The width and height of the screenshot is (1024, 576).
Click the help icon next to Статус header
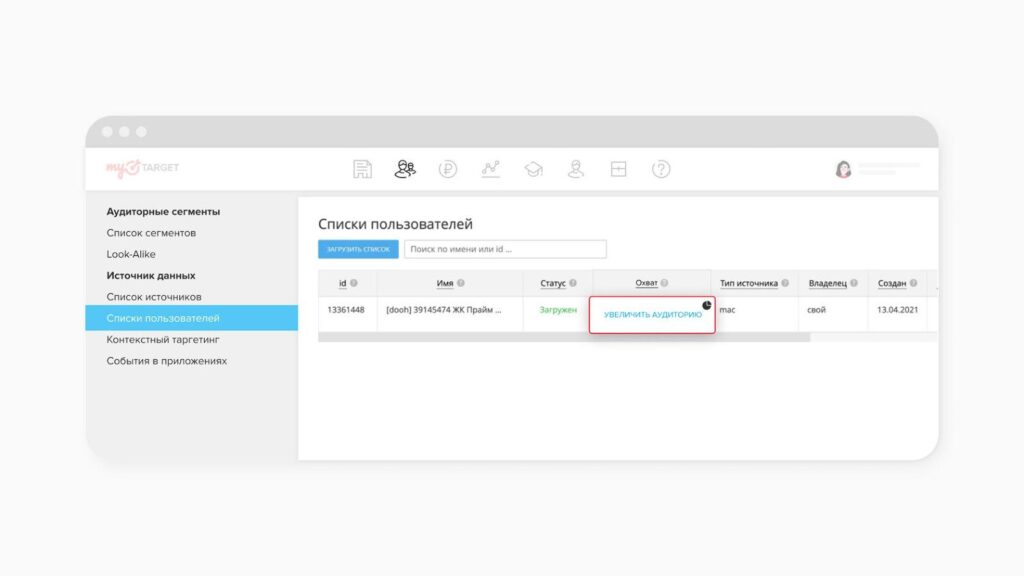click(x=573, y=283)
